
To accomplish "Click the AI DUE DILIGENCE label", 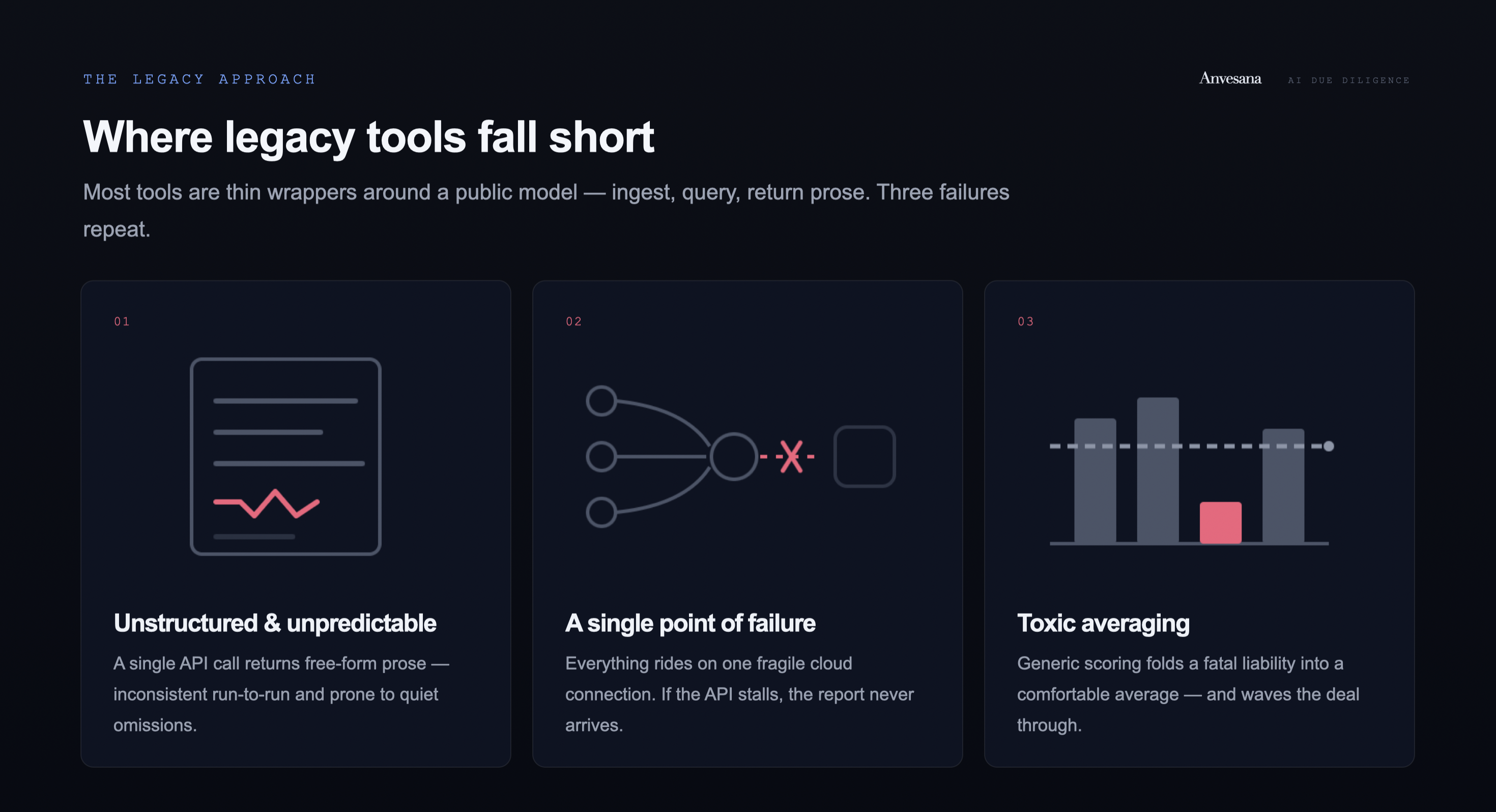I will click(1348, 80).
